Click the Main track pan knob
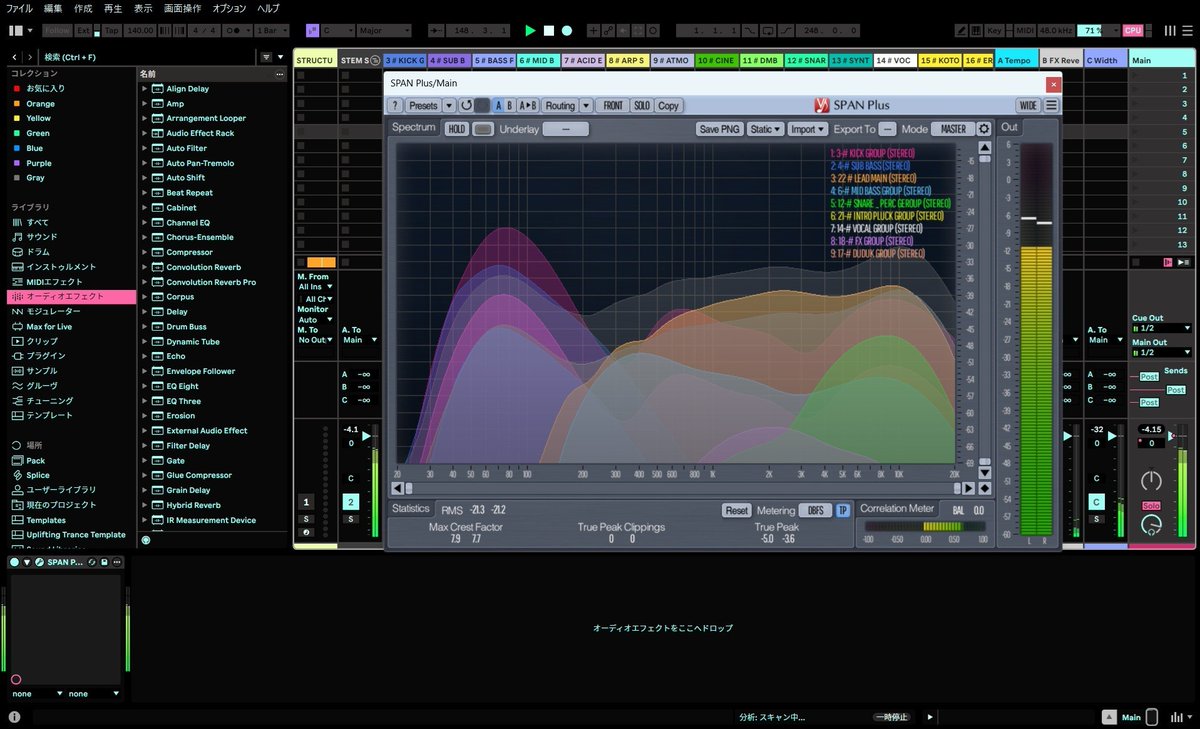 click(1152, 481)
